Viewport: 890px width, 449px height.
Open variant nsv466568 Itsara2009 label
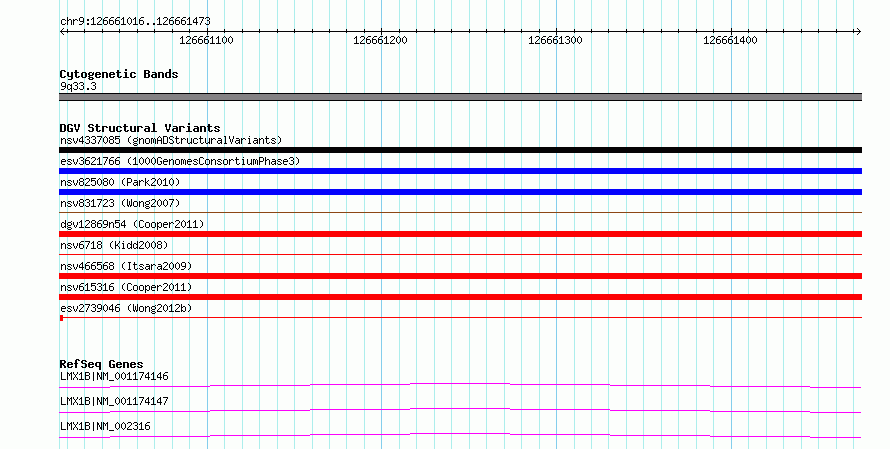click(126, 266)
